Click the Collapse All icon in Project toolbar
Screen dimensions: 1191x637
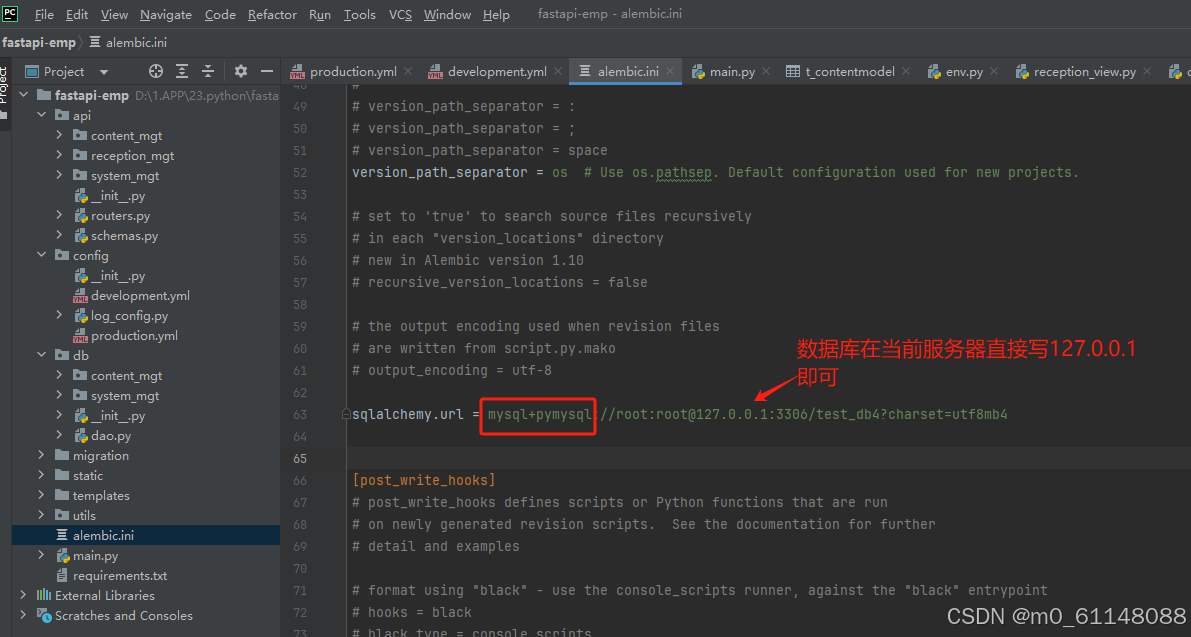point(207,71)
